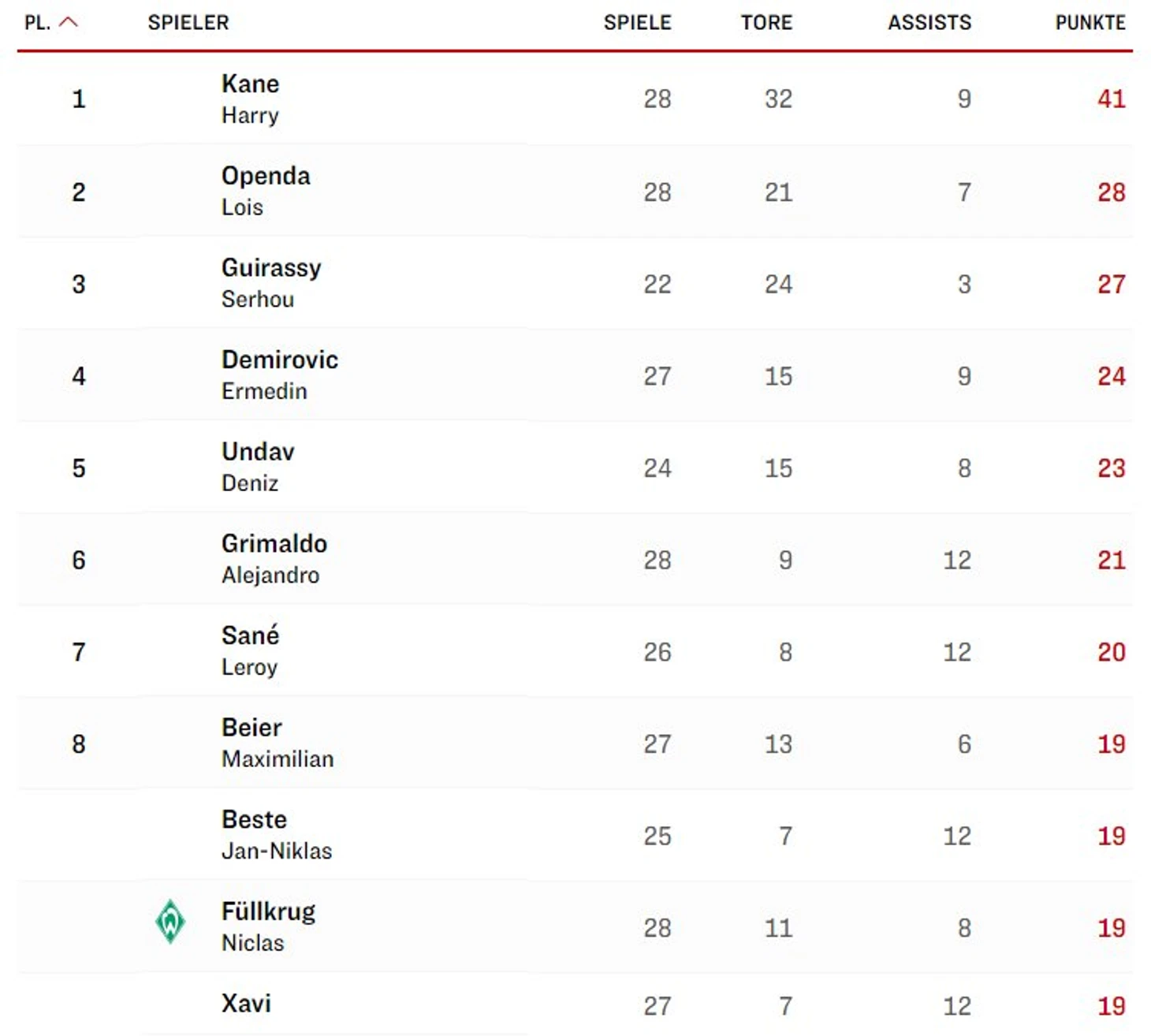The image size is (1151, 1036).
Task: Open the Xavi player entry
Action: [x=247, y=1003]
